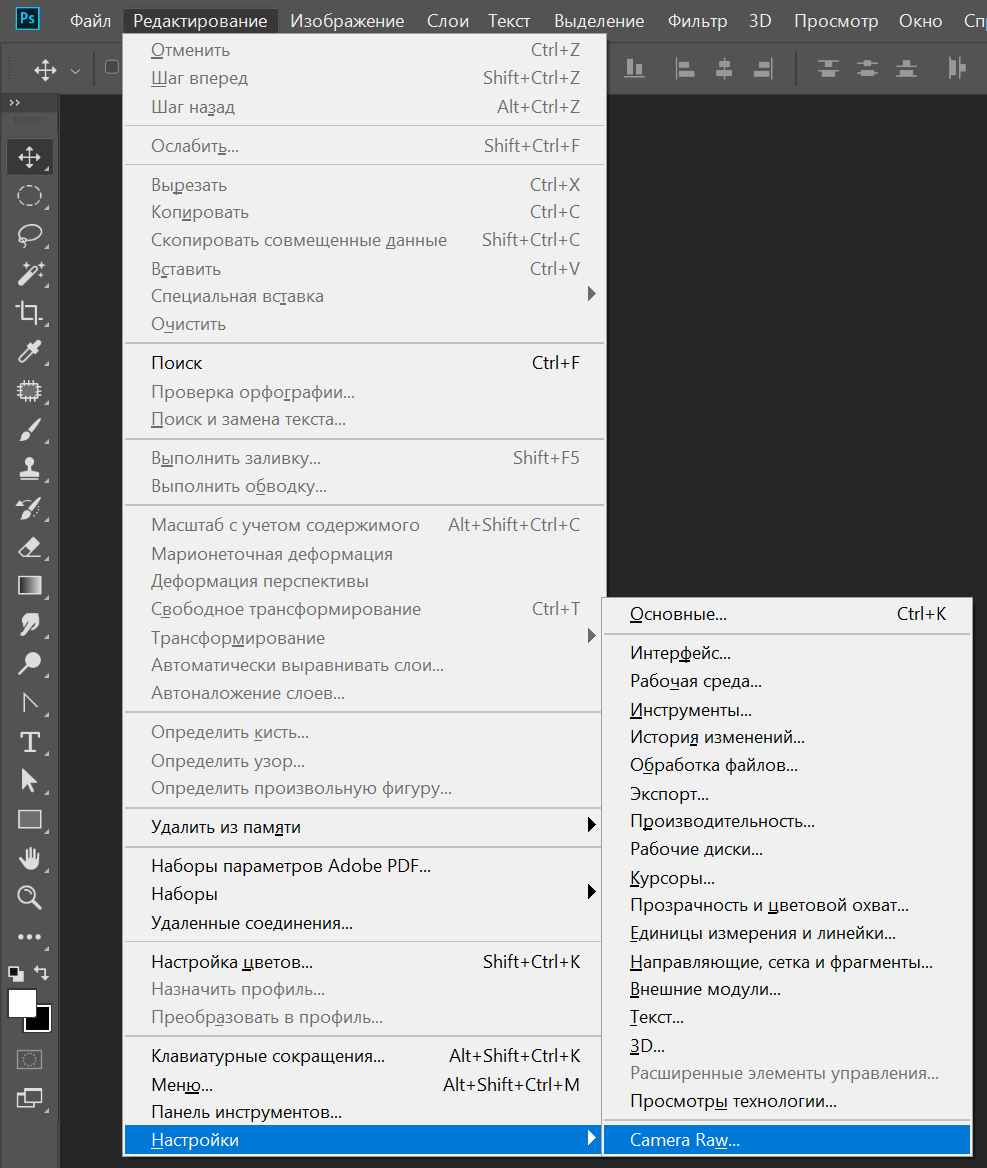This screenshot has height=1168, width=987.
Task: Open the Move tool preset dropdown arrow
Action: coord(75,72)
